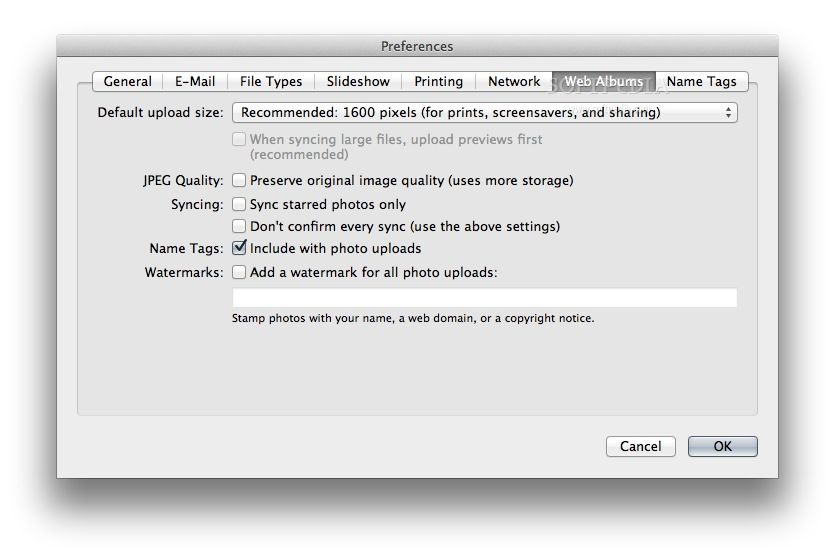Click the 'JPEG Quality:' label

(x=183, y=181)
